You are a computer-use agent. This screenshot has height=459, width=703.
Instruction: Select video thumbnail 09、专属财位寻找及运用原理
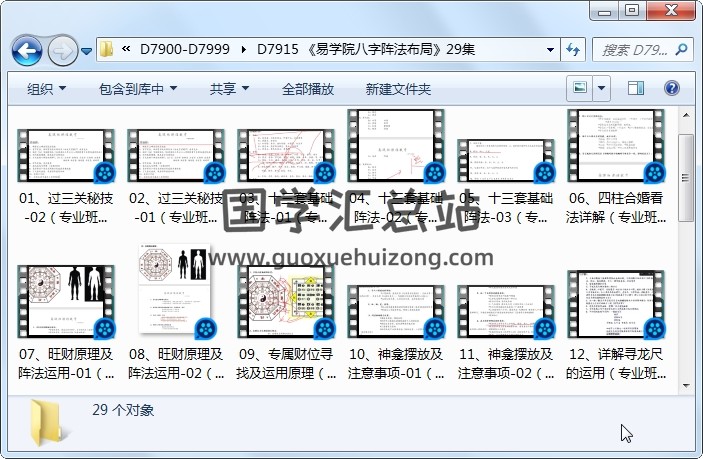tap(286, 302)
